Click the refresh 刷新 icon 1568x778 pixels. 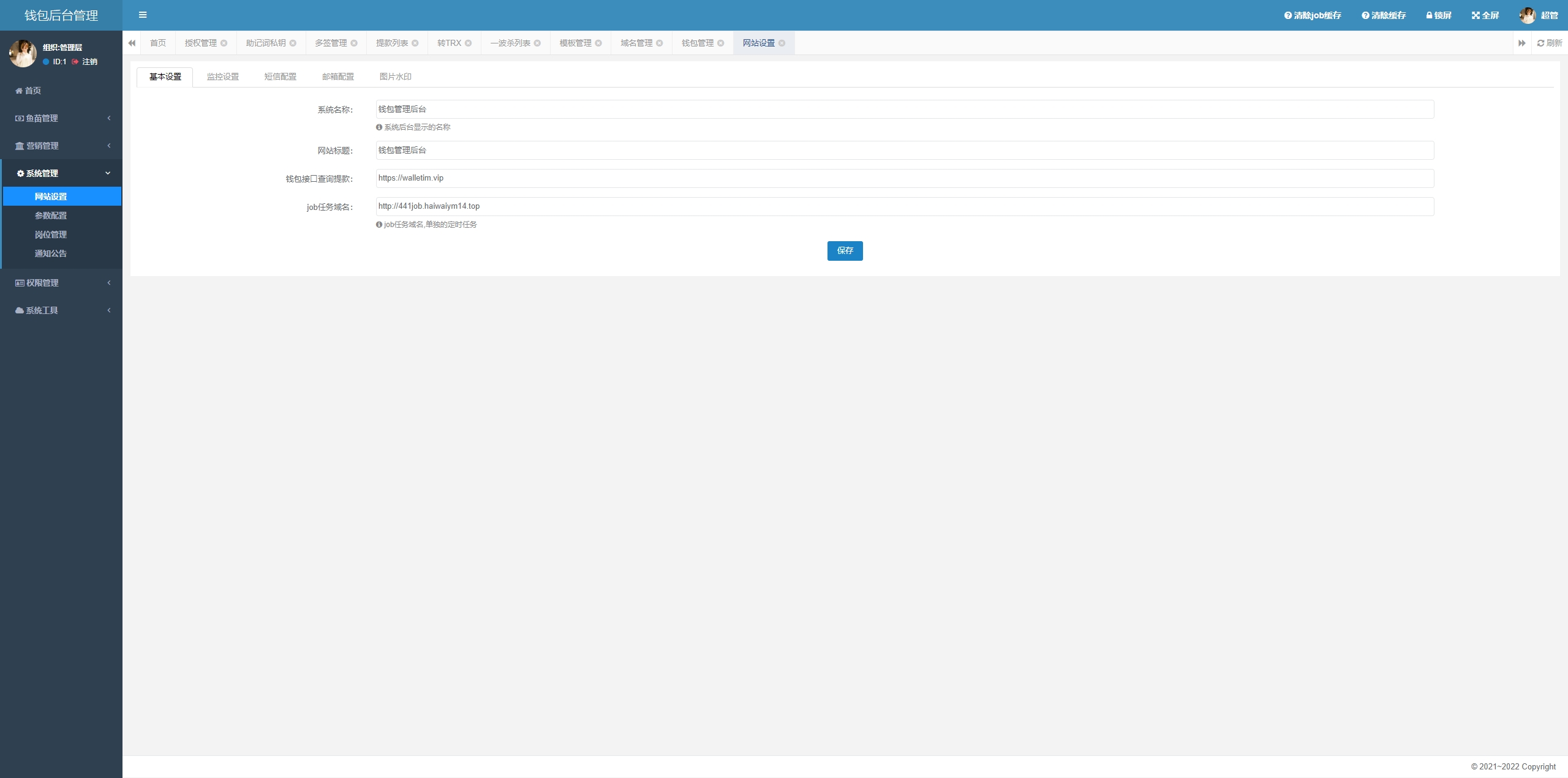pos(1549,43)
